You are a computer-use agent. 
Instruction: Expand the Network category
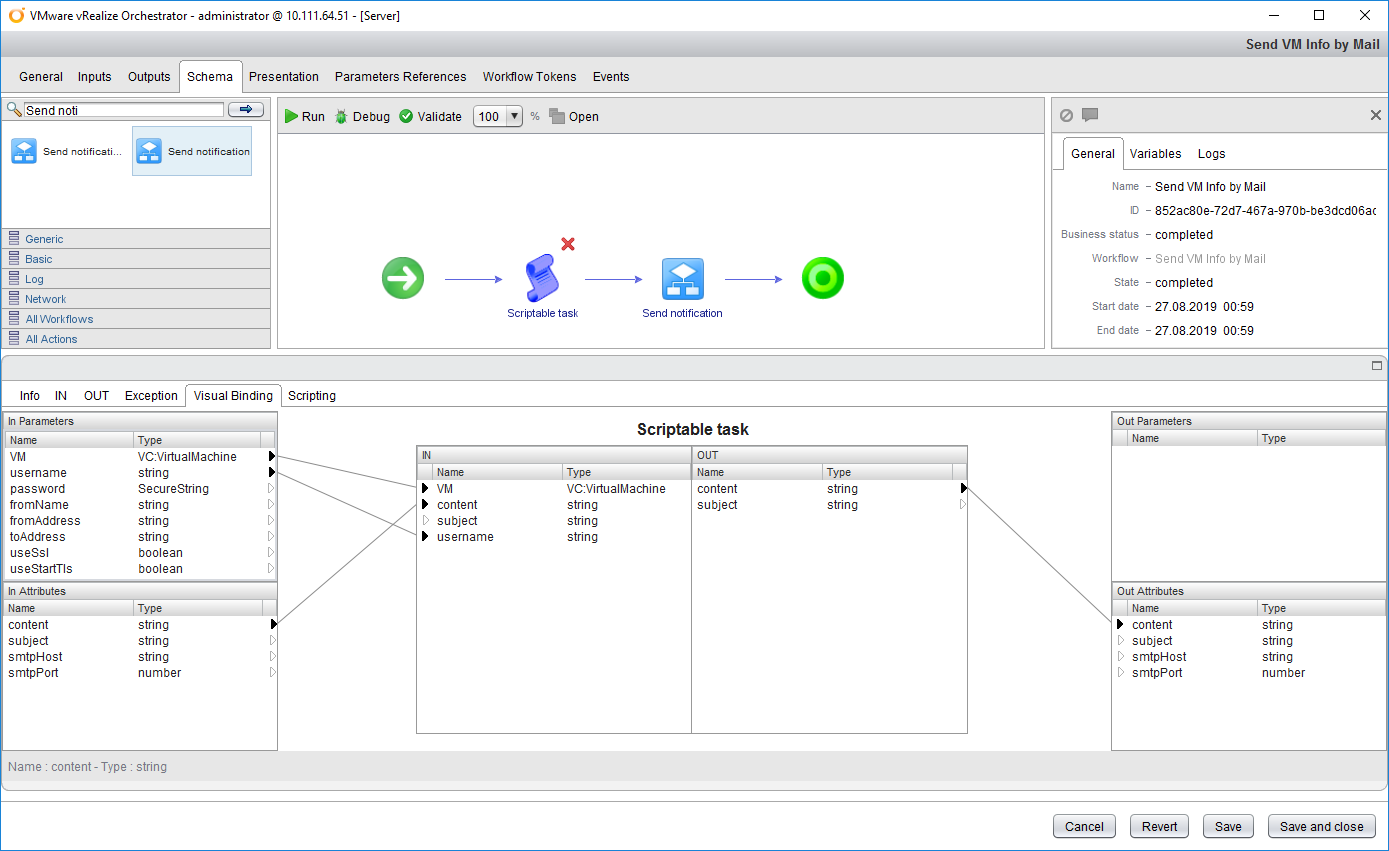[46, 299]
